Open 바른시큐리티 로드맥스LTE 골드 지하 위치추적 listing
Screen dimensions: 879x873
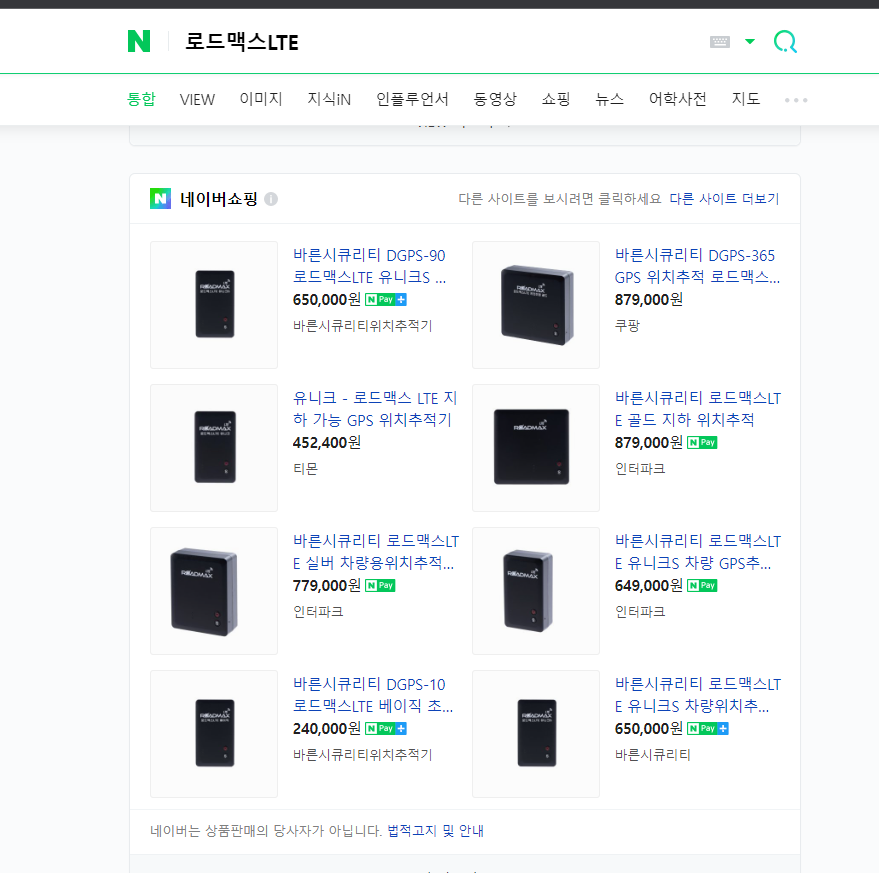click(x=697, y=409)
